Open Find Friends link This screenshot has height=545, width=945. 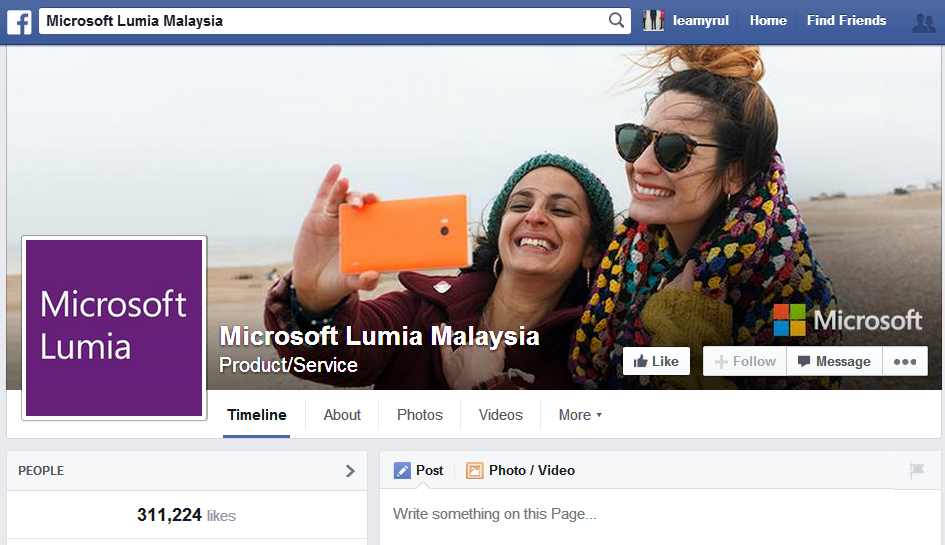[x=846, y=21]
